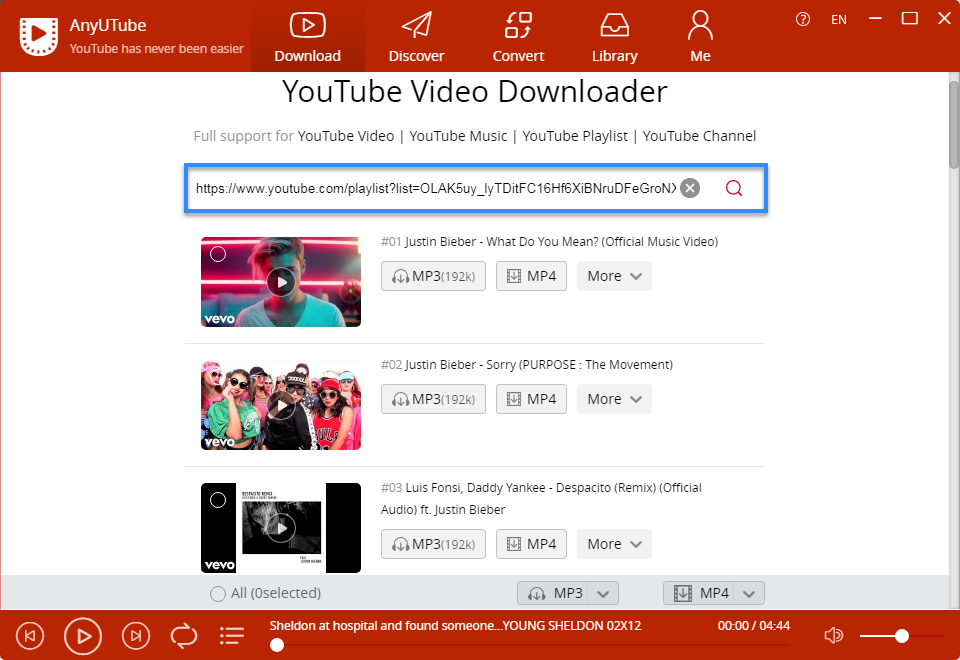Screen dimensions: 960x660
Task: Click the 00:00 / 04:44 time display
Action: tap(754, 626)
